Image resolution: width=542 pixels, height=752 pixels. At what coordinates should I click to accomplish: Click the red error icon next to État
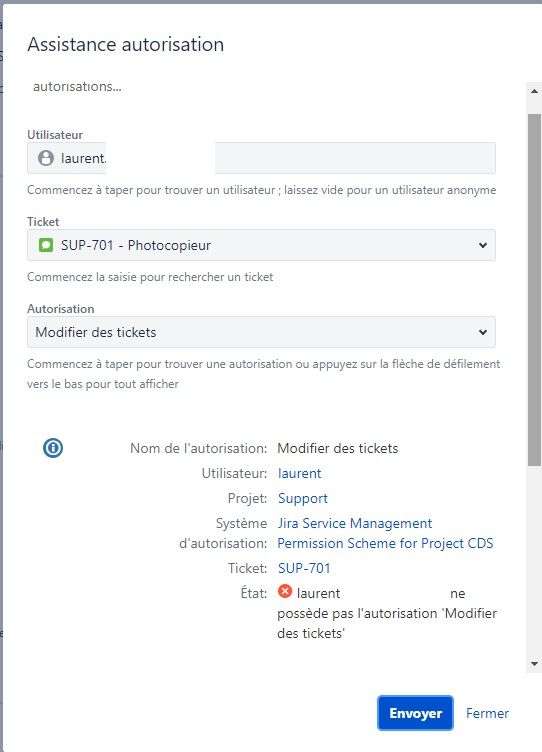[284, 591]
